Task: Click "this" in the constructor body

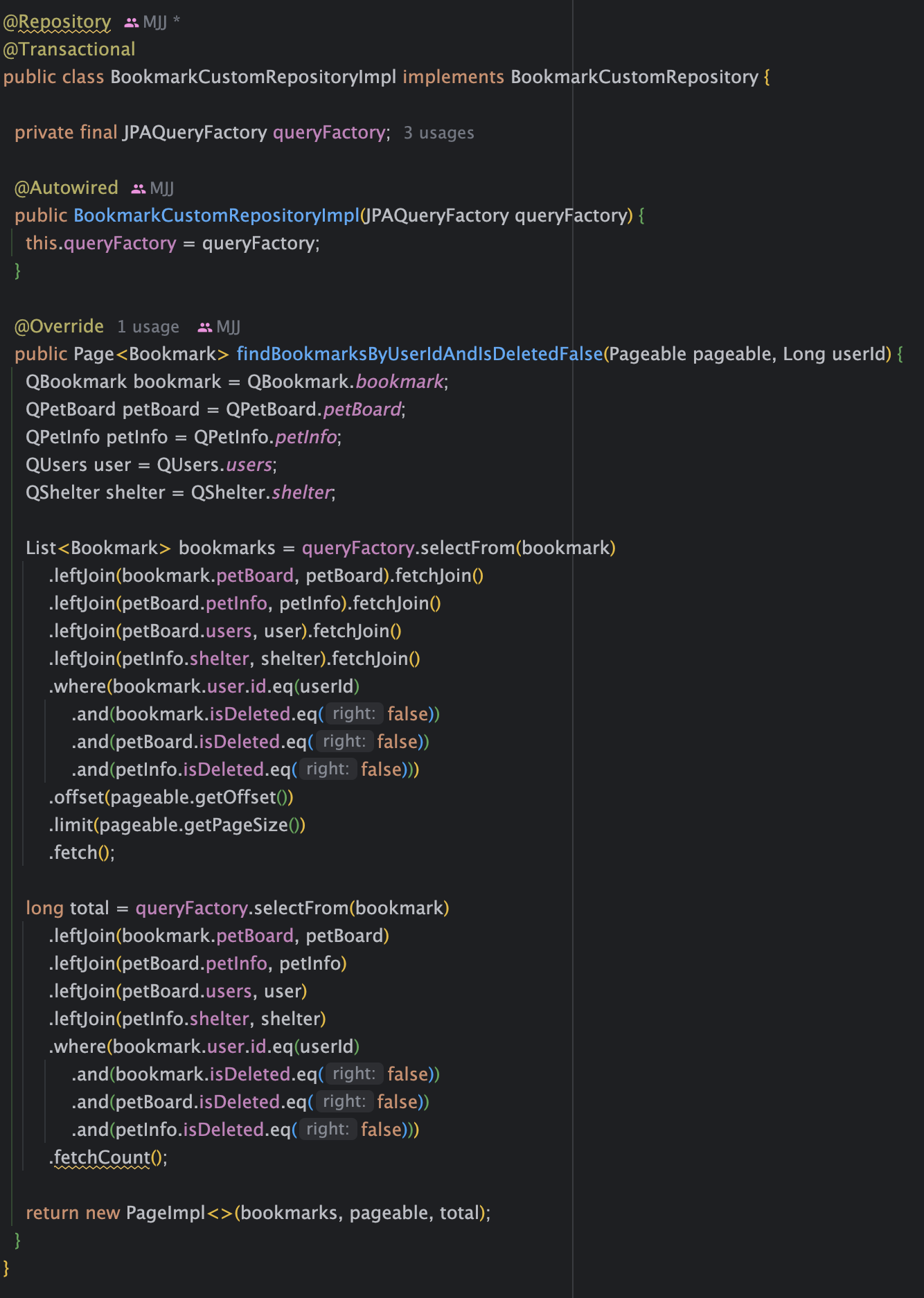Action: click(x=42, y=243)
